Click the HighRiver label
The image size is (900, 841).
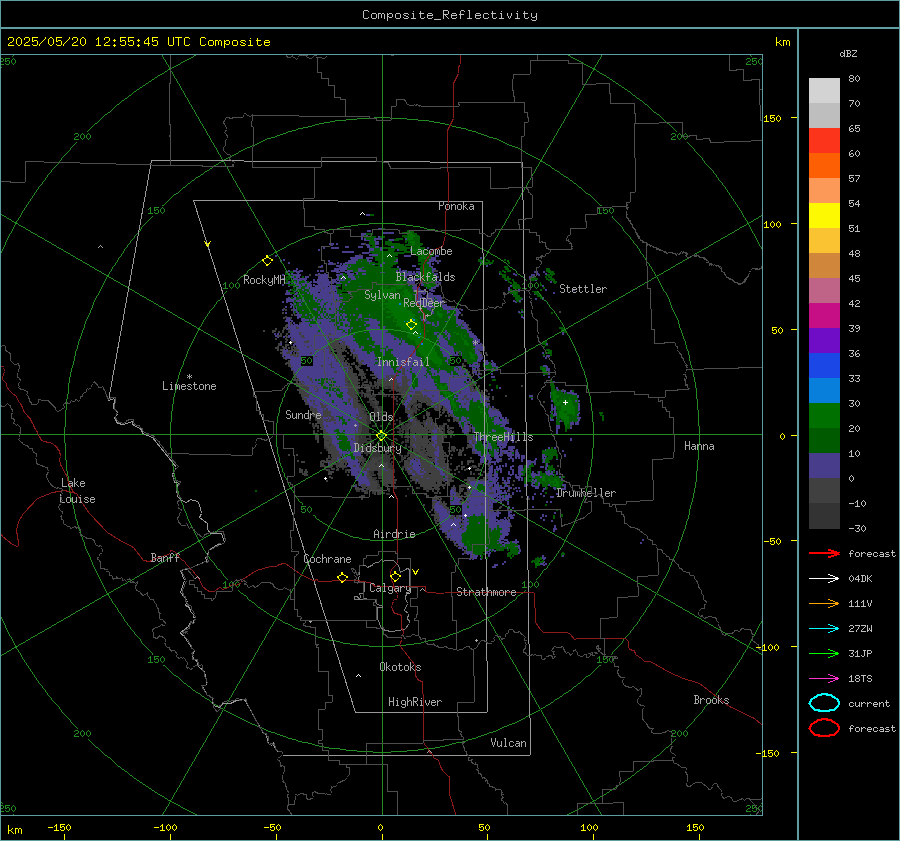click(415, 702)
